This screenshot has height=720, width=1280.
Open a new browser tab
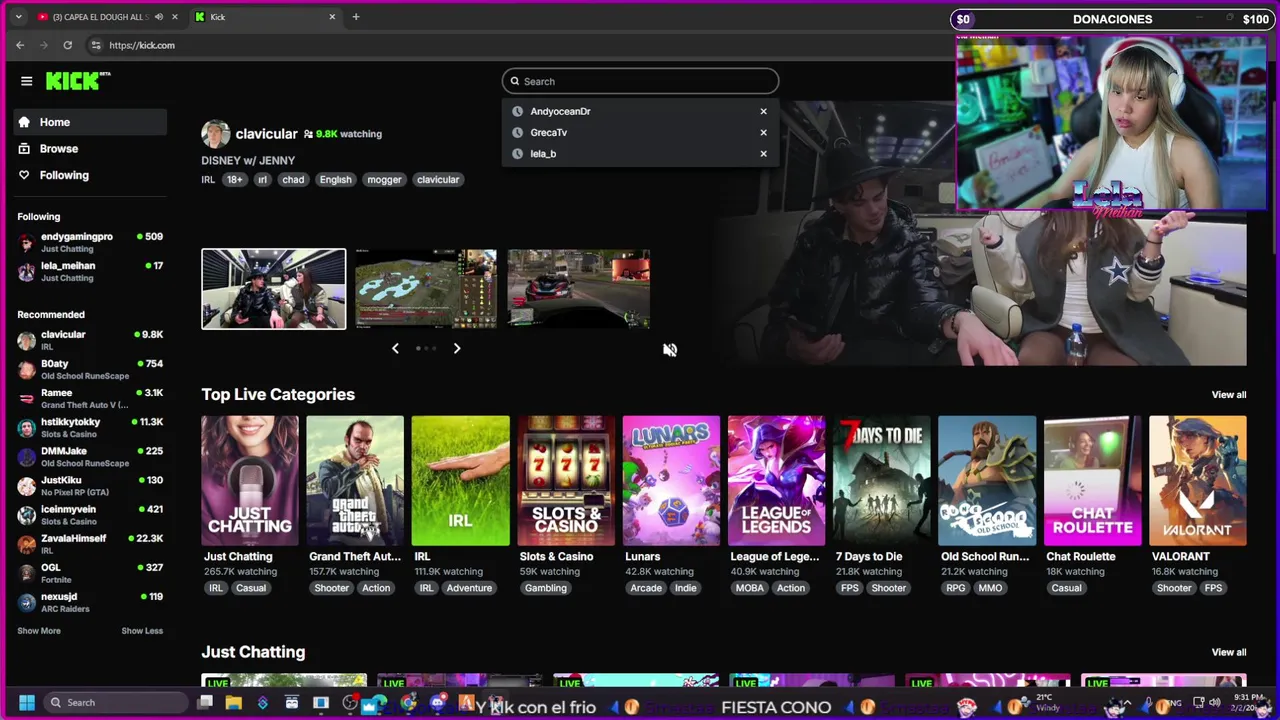click(355, 17)
